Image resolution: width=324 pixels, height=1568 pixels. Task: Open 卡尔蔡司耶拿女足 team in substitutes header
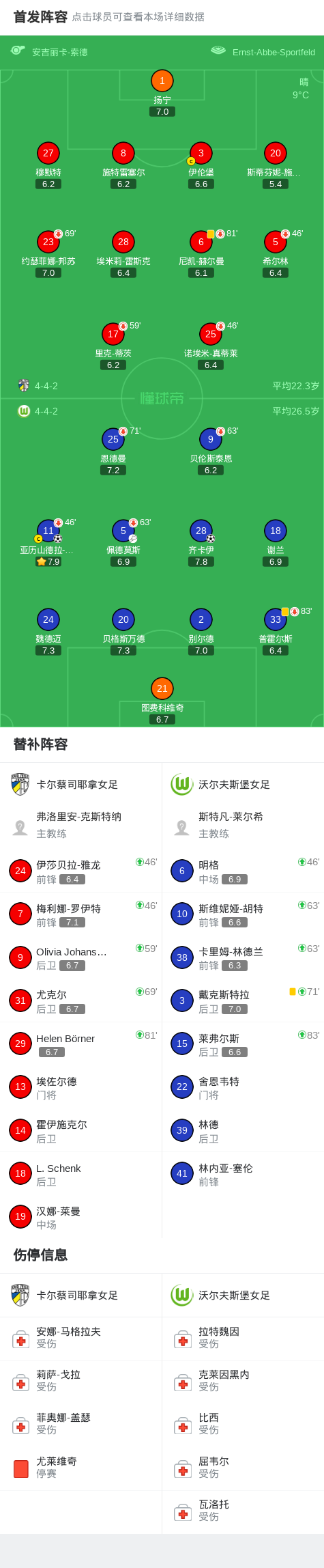pos(77,785)
